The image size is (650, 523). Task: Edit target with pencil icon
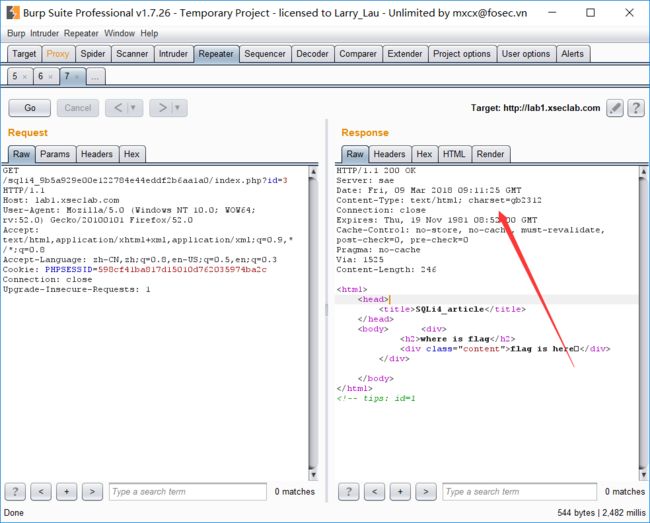click(615, 108)
